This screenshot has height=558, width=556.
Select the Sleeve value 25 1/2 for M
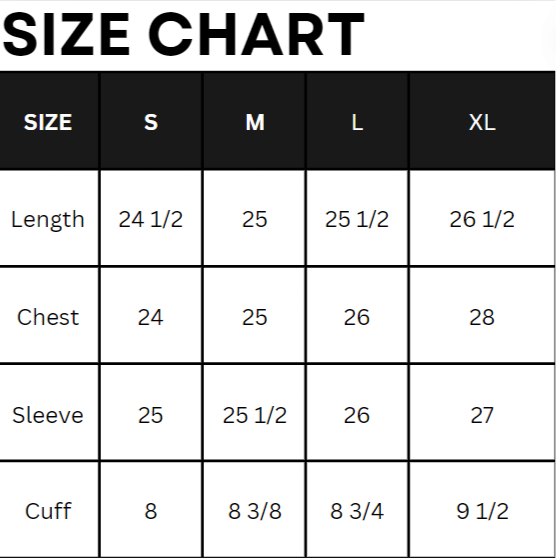(x=255, y=415)
